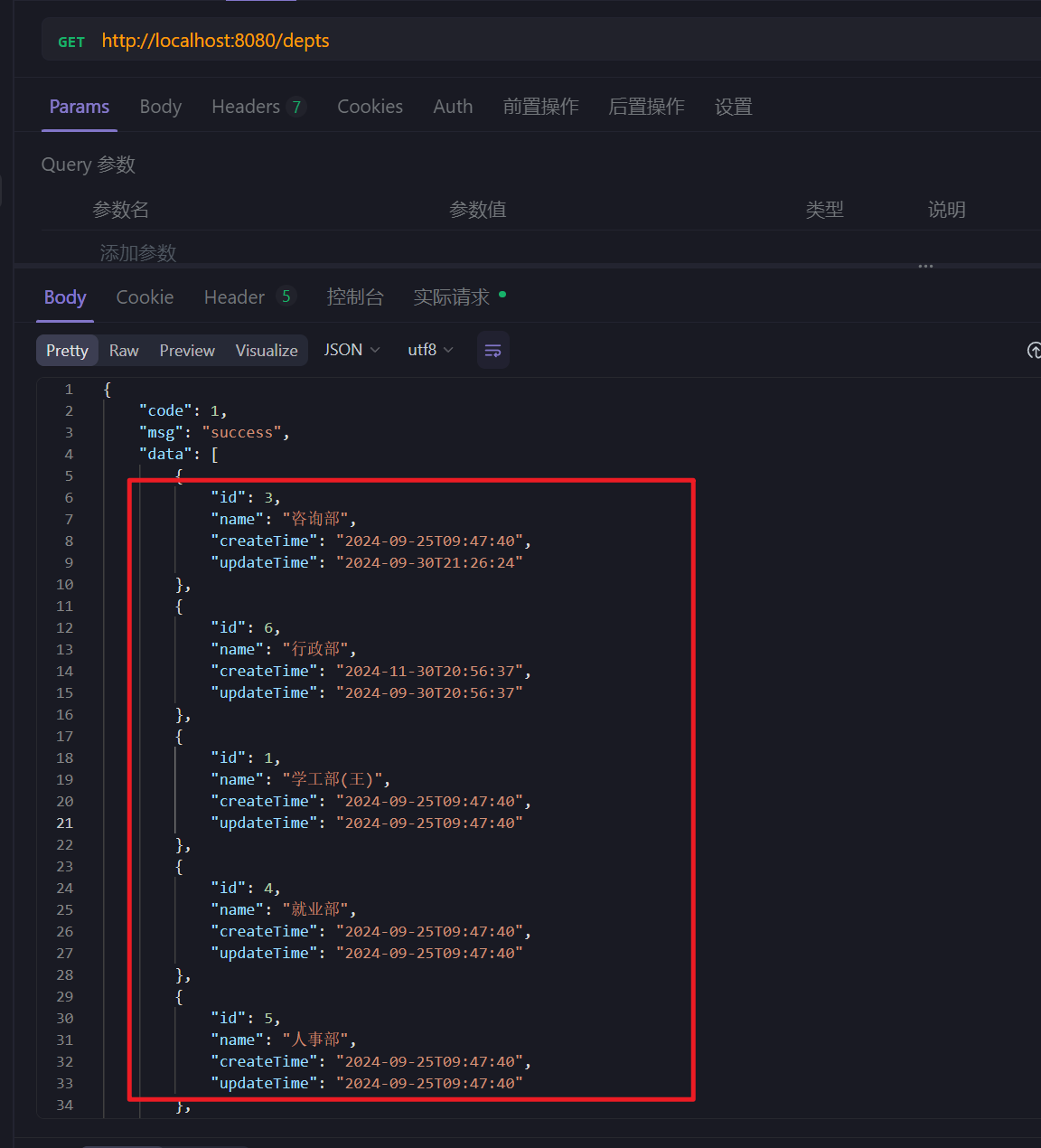Open the utf8 encoding dropdown
The image size is (1041, 1148).
pos(430,350)
